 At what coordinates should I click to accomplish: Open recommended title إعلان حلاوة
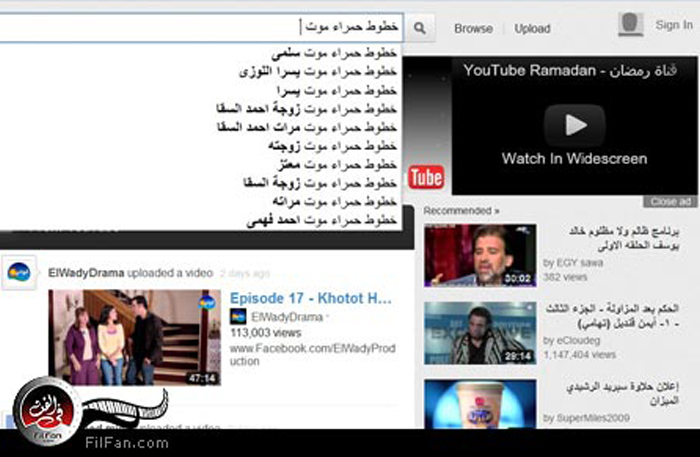[x=622, y=394]
